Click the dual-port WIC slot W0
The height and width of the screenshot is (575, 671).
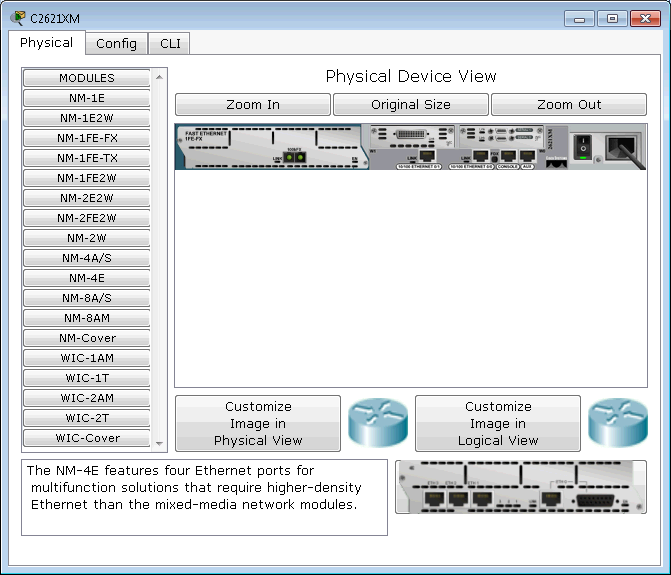501,136
